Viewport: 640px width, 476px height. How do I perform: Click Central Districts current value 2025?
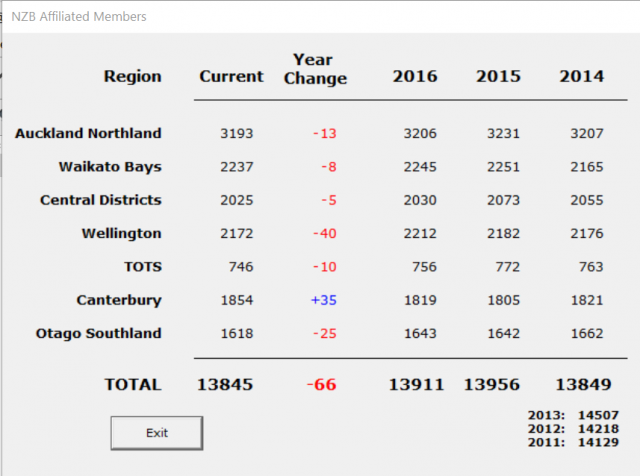[237, 200]
